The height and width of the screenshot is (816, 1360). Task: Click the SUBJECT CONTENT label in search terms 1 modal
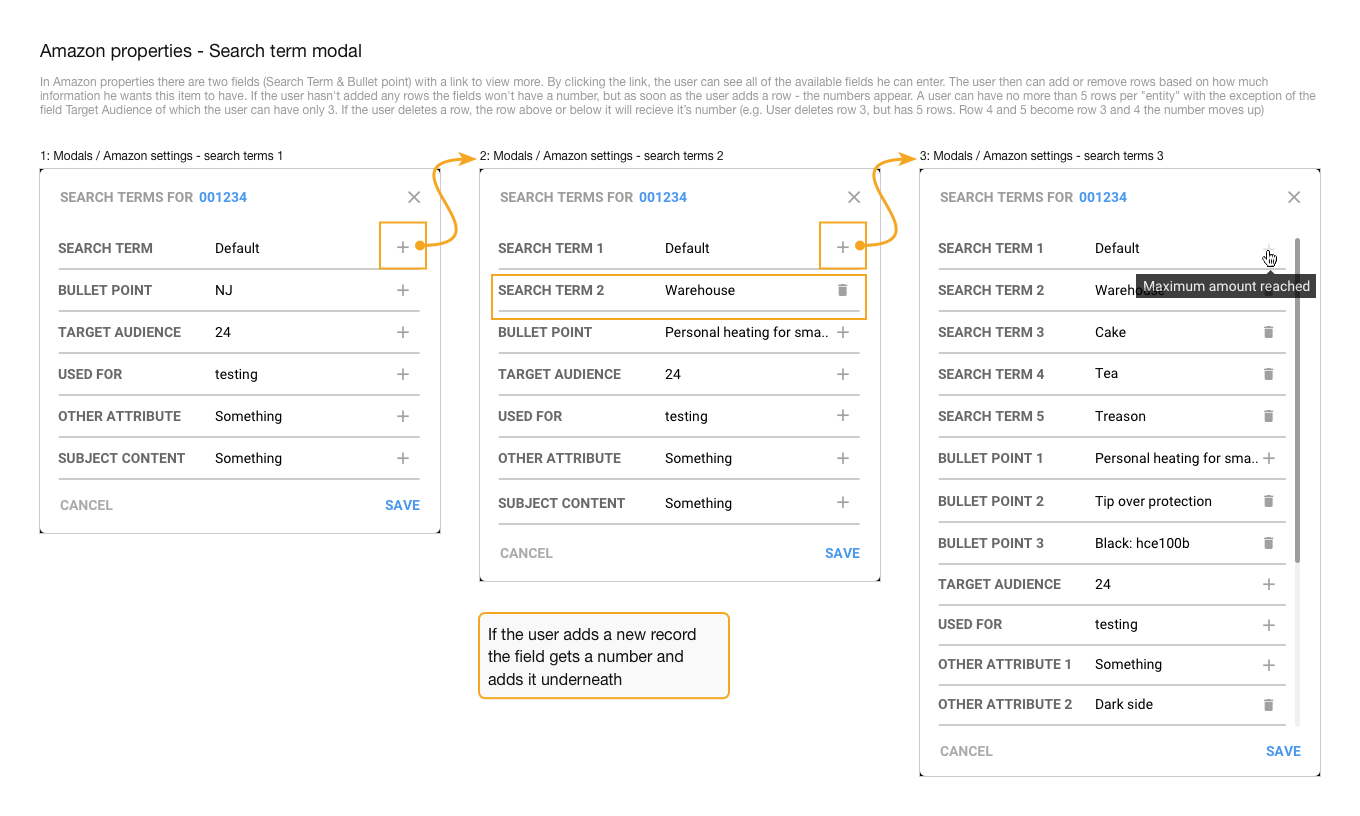coord(122,458)
